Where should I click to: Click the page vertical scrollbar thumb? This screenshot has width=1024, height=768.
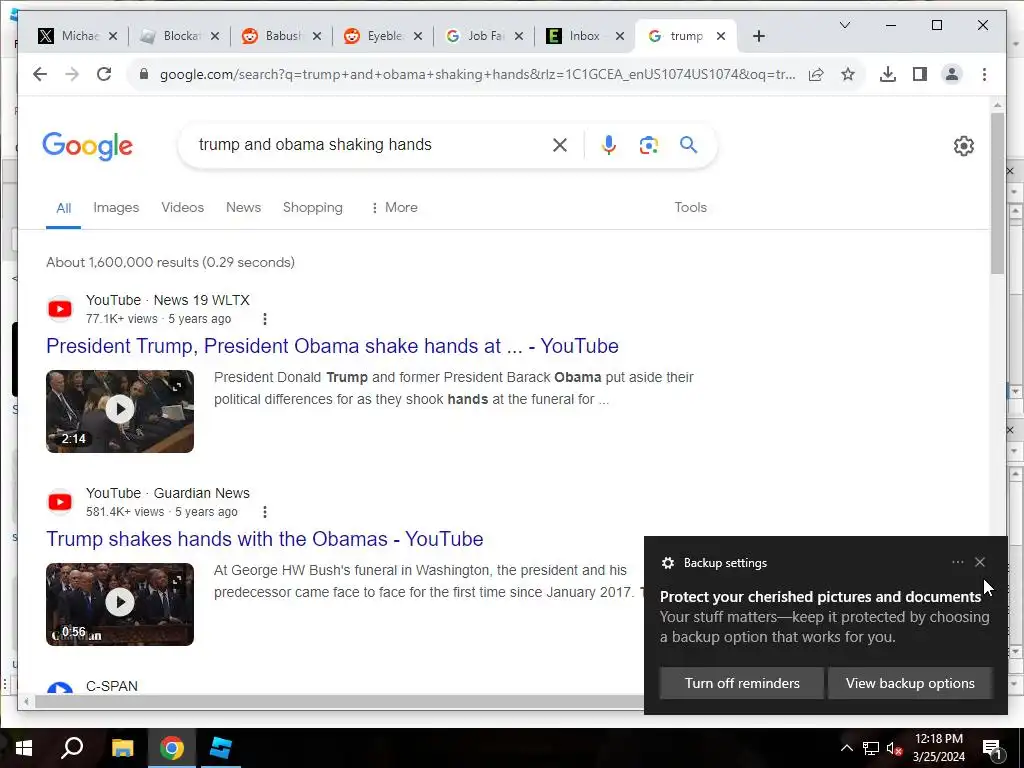(997, 193)
